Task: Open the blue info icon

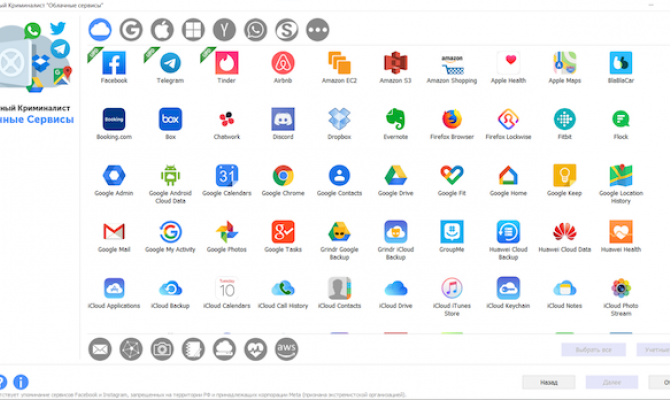Action: click(21, 382)
